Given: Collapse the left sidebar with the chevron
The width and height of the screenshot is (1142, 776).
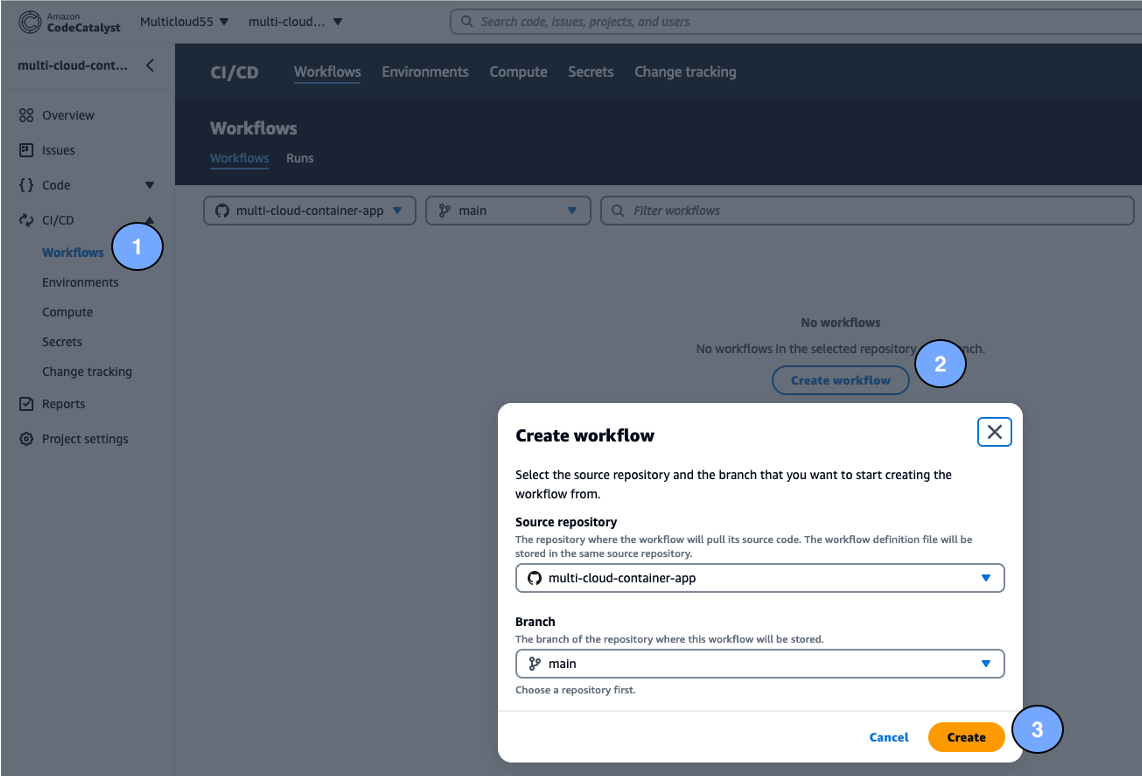Looking at the screenshot, I should pos(150,65).
